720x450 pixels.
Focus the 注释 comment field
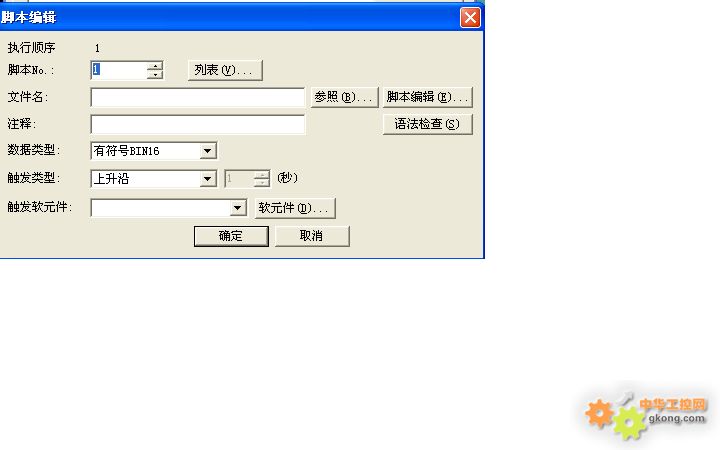point(197,124)
